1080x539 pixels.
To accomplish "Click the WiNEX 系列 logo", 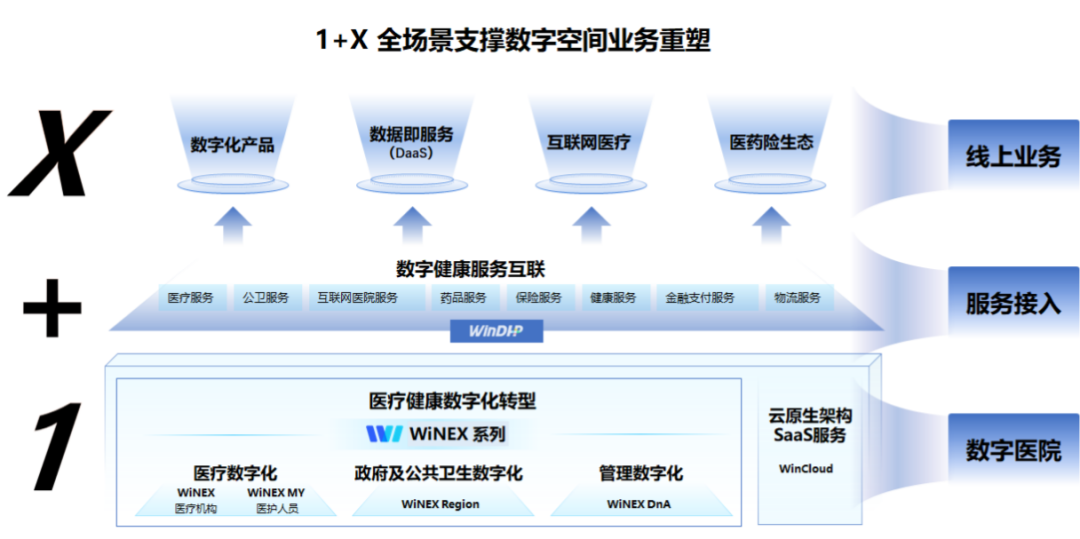I will (x=436, y=434).
